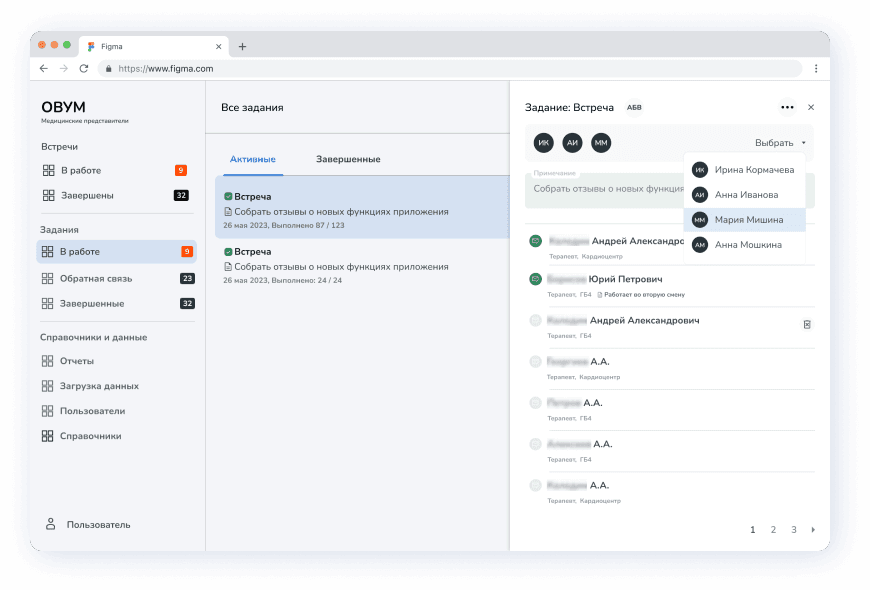The image size is (870, 590).
Task: Open the Пользователь profile at bottom
Action: tap(88, 525)
